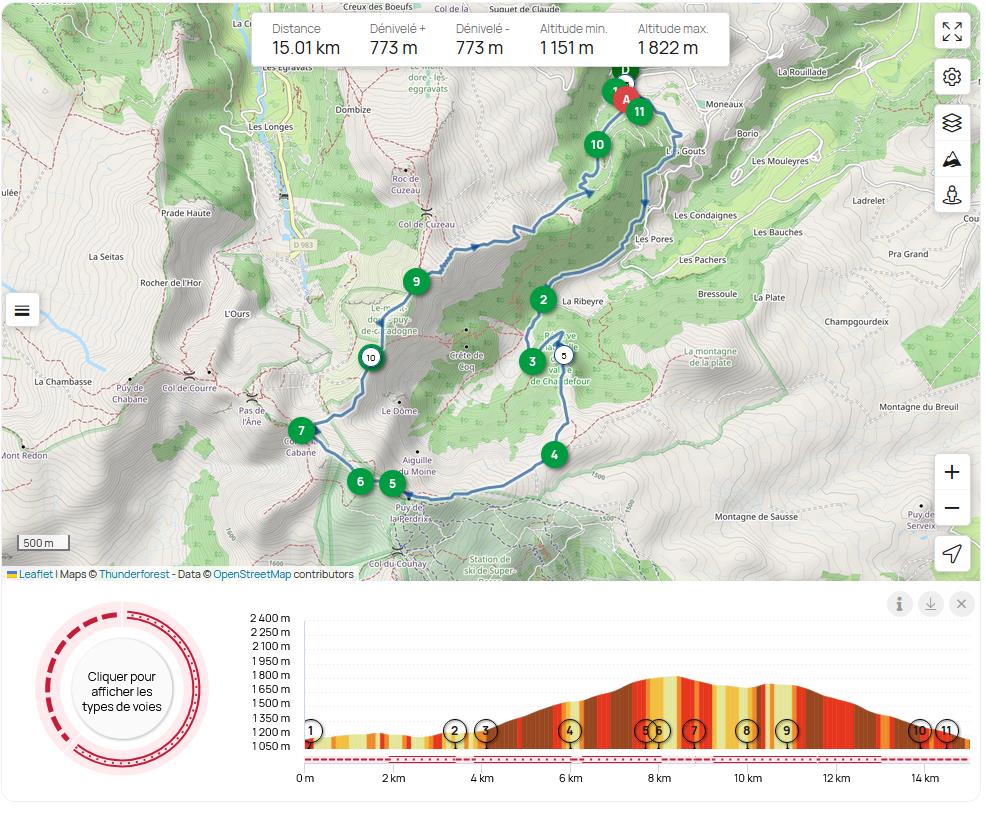Select green waypoint 9 on the map
The width and height of the screenshot is (986, 813).
pyautogui.click(x=416, y=282)
